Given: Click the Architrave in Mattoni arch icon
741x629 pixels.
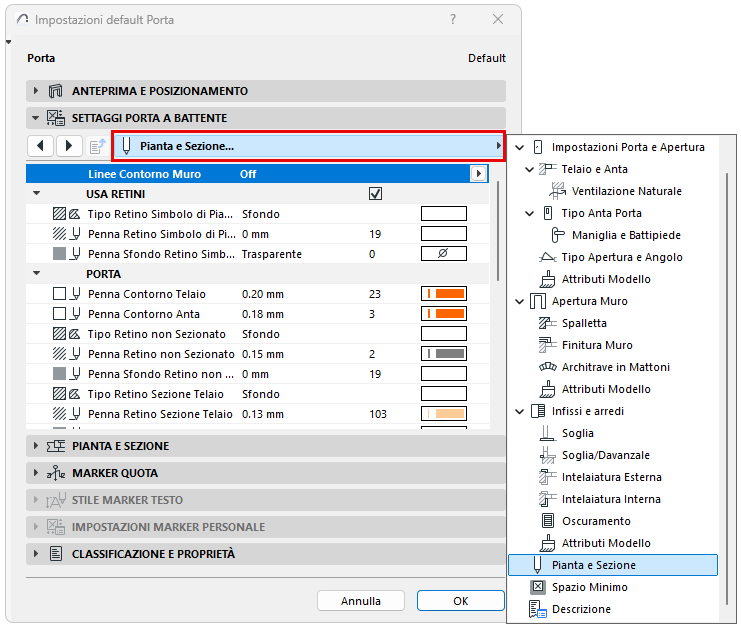Looking at the screenshot, I should (548, 367).
